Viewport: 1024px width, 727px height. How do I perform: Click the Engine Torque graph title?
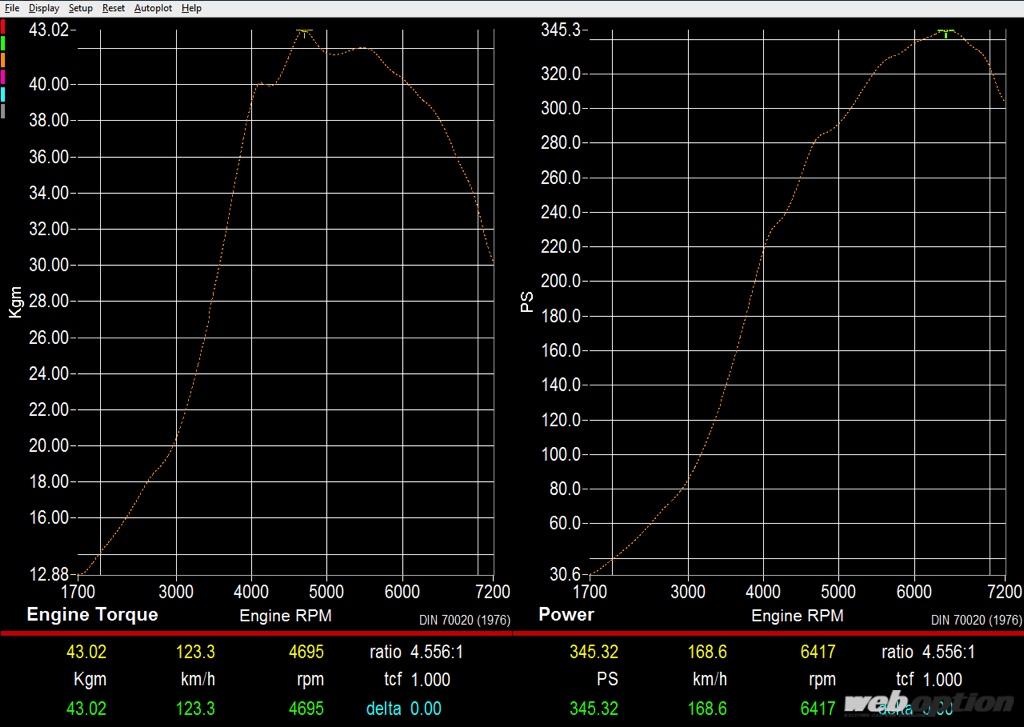(92, 614)
